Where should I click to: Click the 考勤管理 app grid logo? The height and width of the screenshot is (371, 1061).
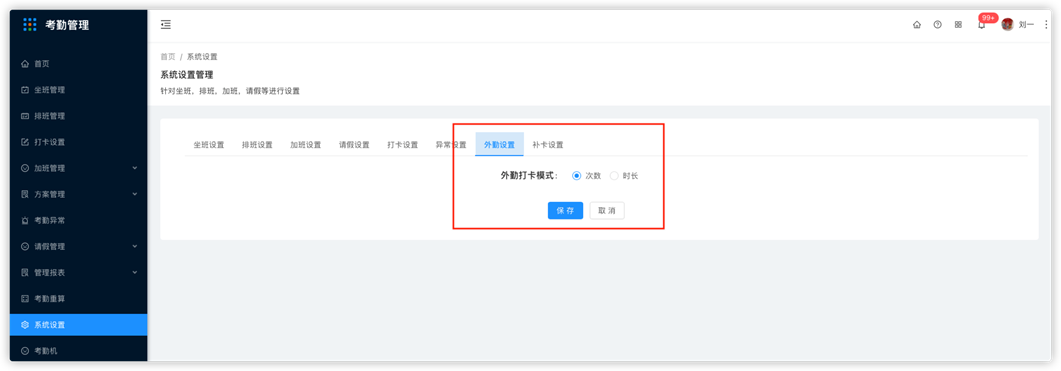point(30,25)
